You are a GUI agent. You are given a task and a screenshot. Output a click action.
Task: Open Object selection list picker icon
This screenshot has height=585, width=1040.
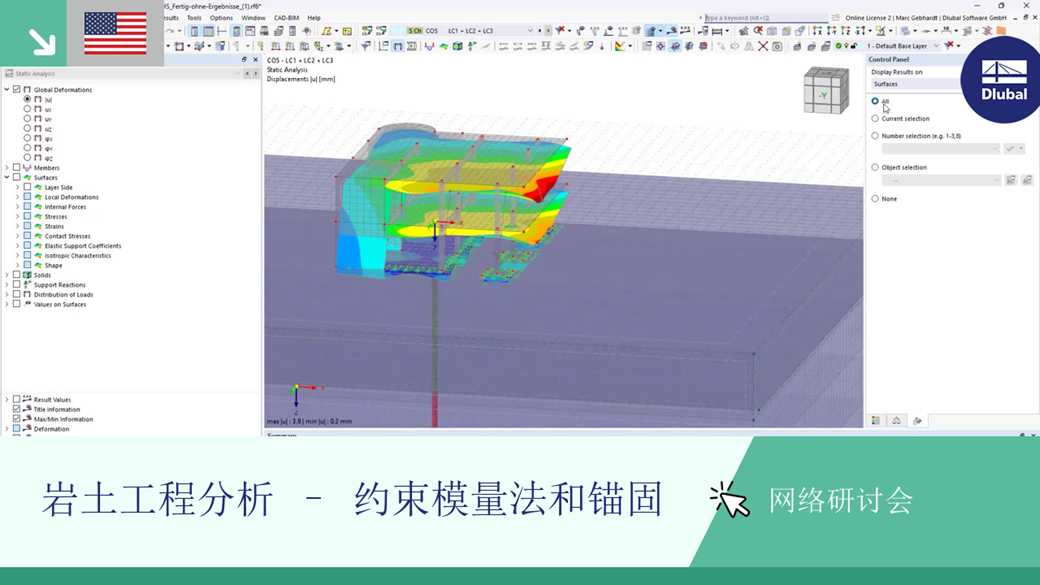coord(1011,179)
